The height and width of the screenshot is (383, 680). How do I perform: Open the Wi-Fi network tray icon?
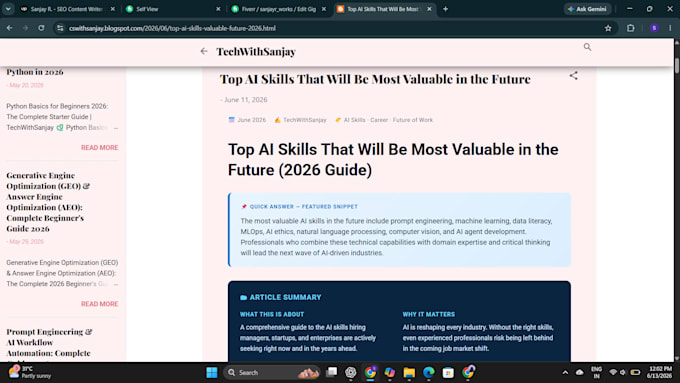[x=613, y=372]
